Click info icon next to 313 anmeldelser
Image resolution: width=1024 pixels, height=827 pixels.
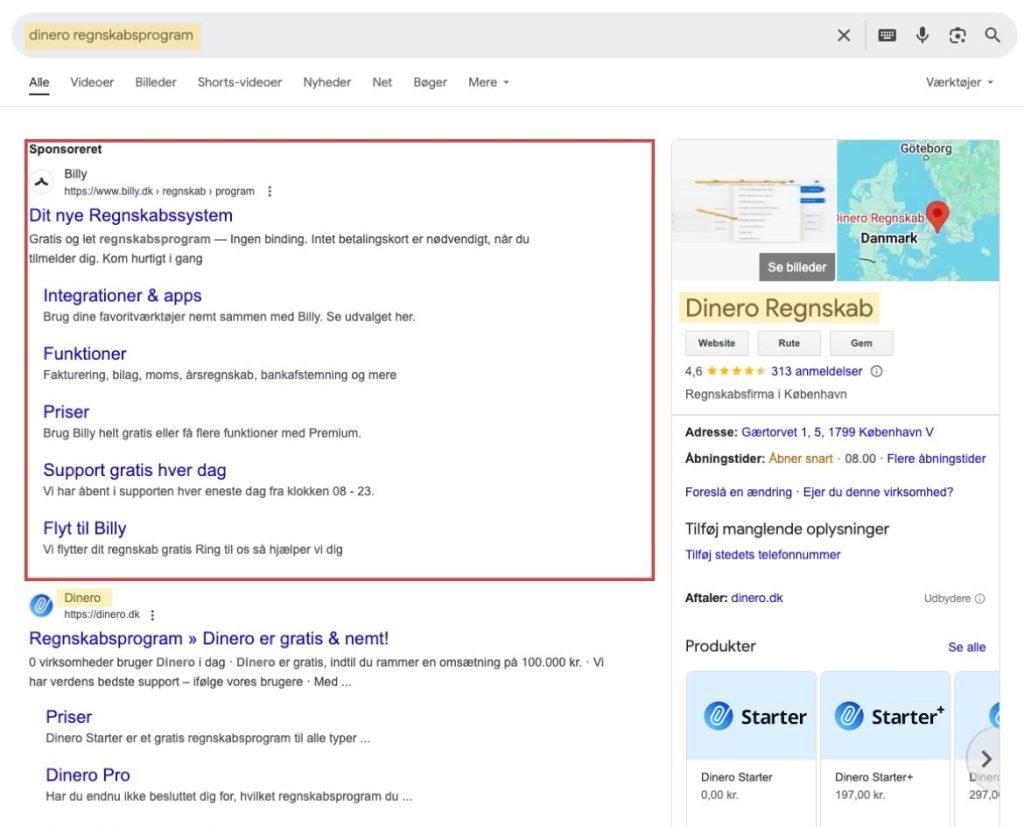(x=876, y=371)
